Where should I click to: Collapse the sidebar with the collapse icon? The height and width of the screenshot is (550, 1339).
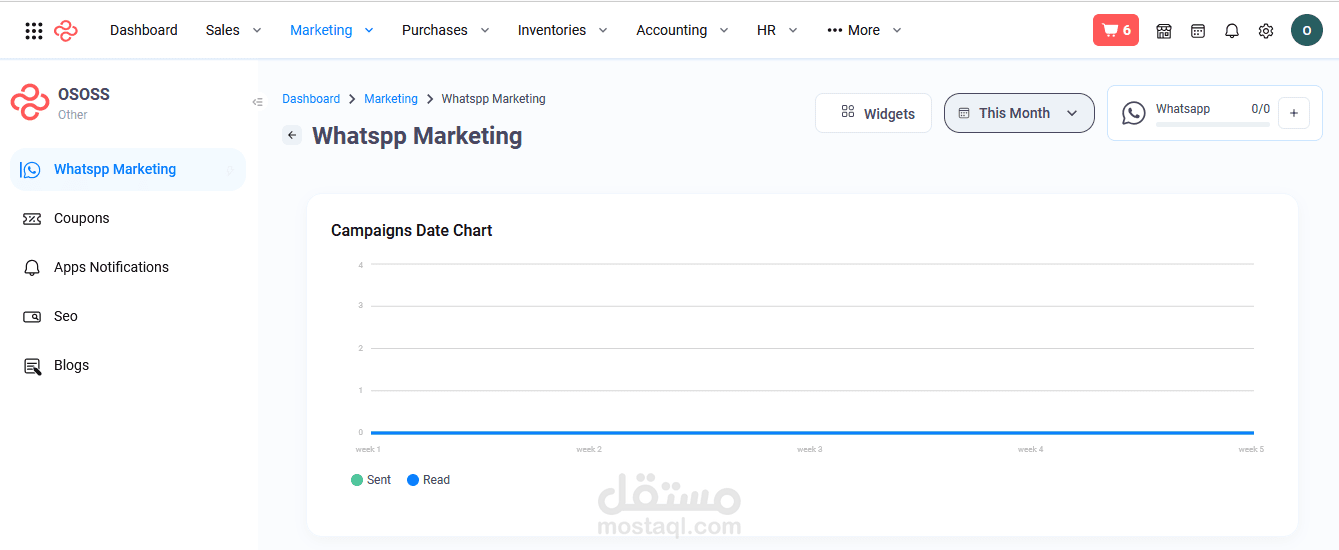click(x=257, y=101)
